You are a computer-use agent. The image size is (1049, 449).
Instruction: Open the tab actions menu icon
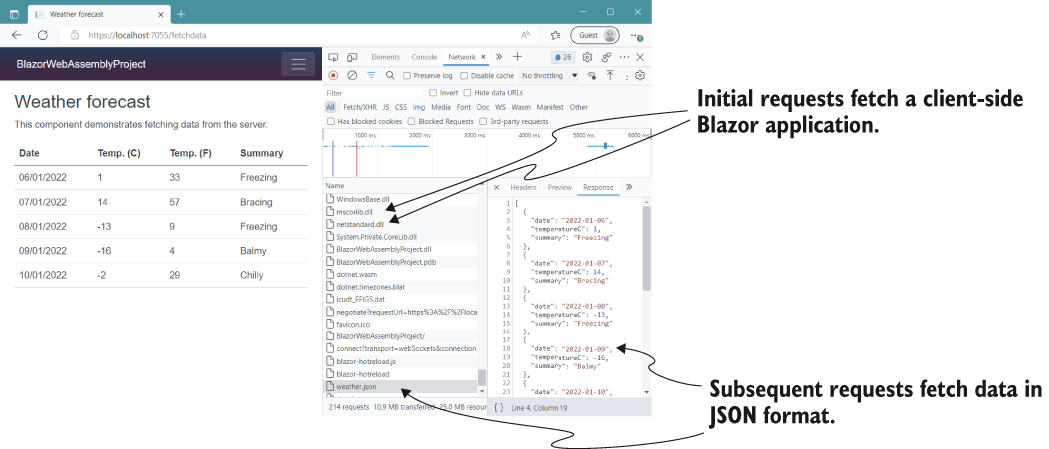14,14
